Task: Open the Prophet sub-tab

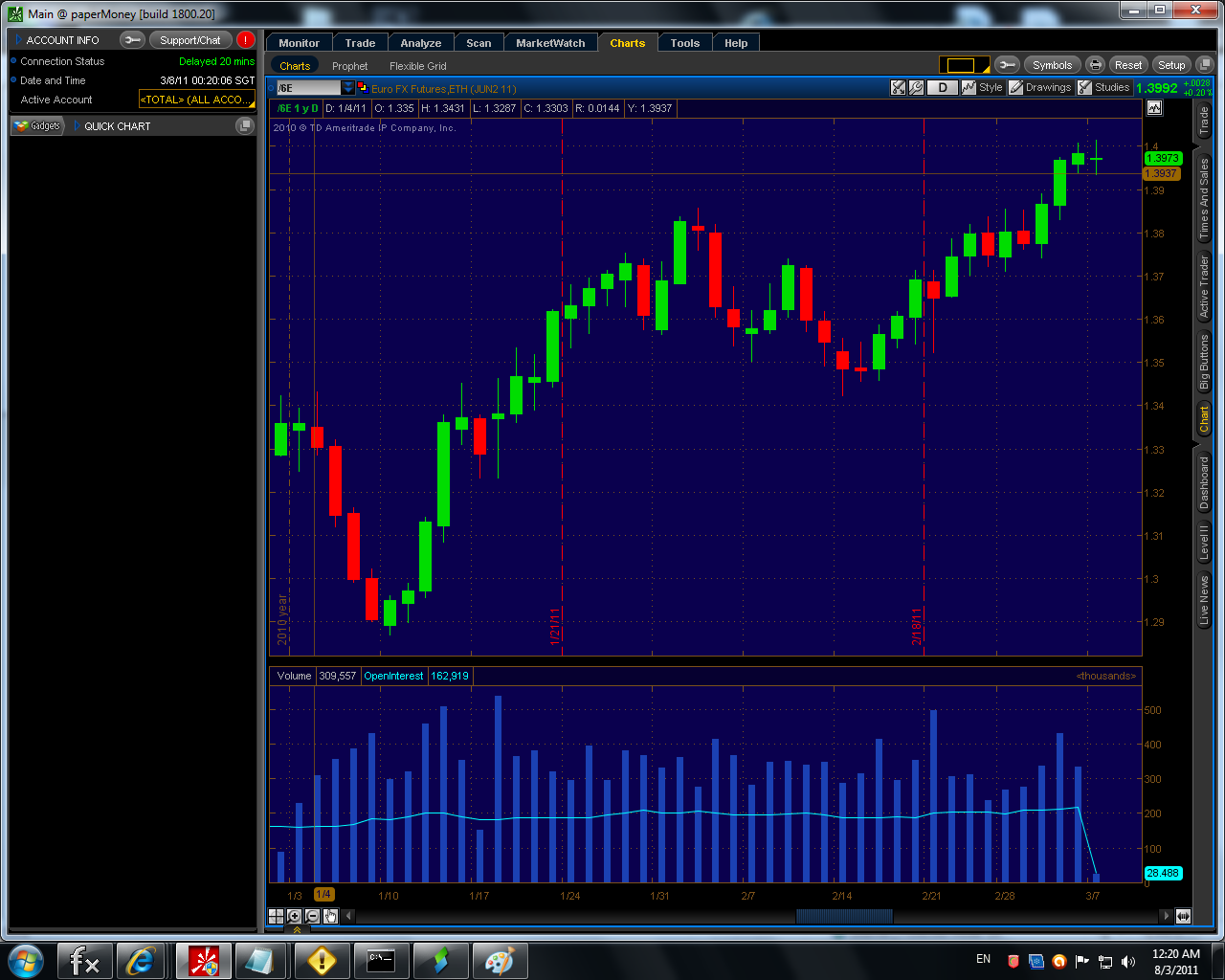Action: point(349,65)
